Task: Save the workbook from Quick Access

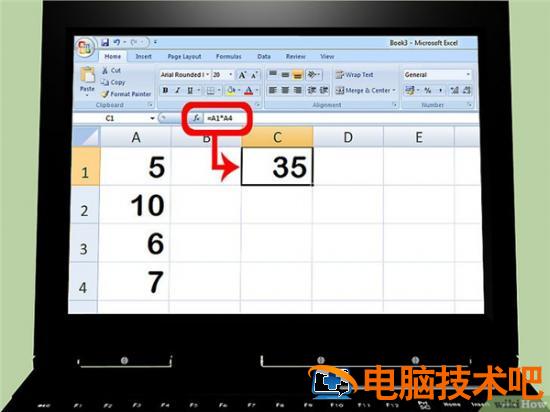Action: (x=105, y=42)
